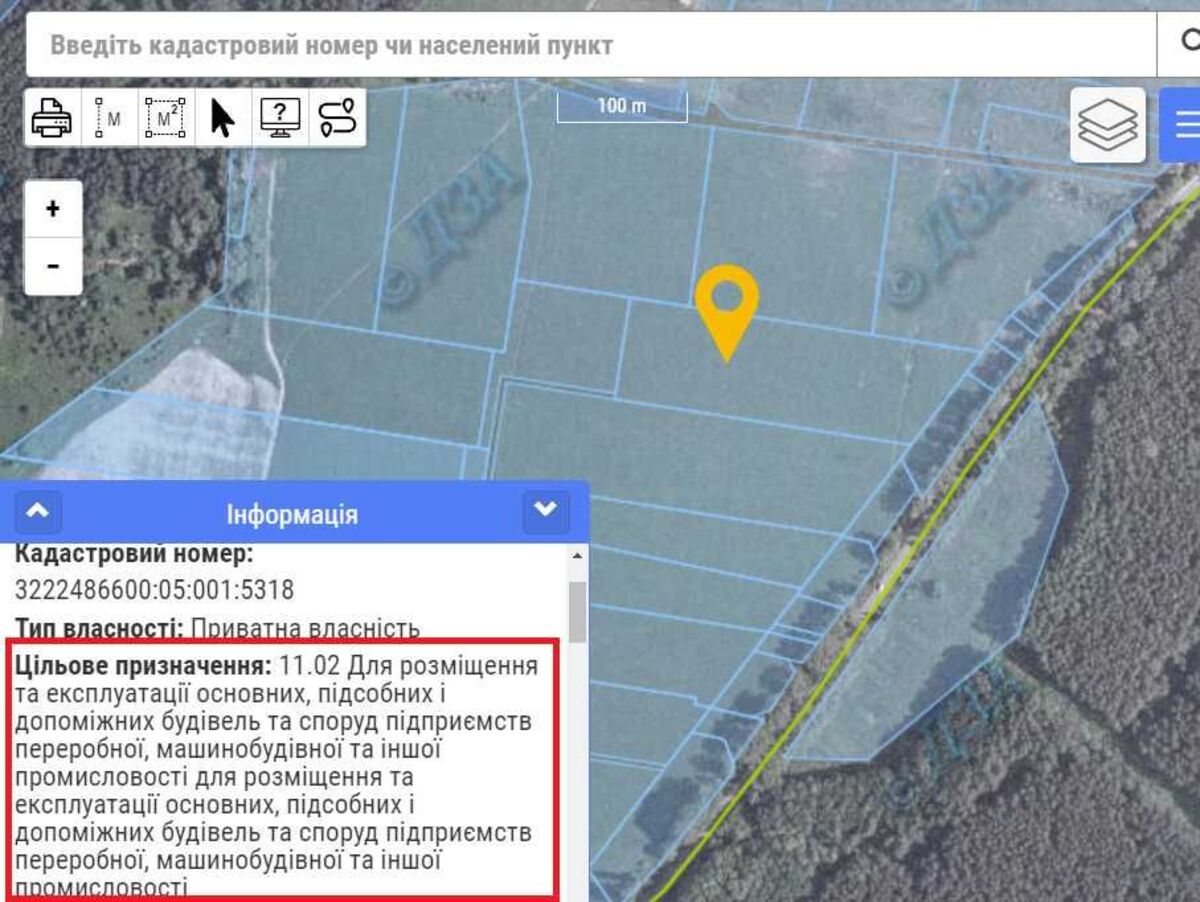Zoom out with the minus button

click(53, 266)
